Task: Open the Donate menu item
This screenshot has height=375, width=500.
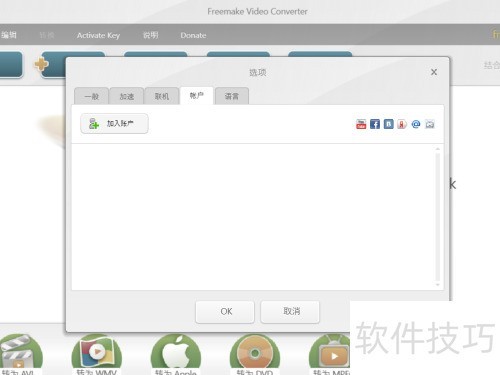Action: point(193,35)
